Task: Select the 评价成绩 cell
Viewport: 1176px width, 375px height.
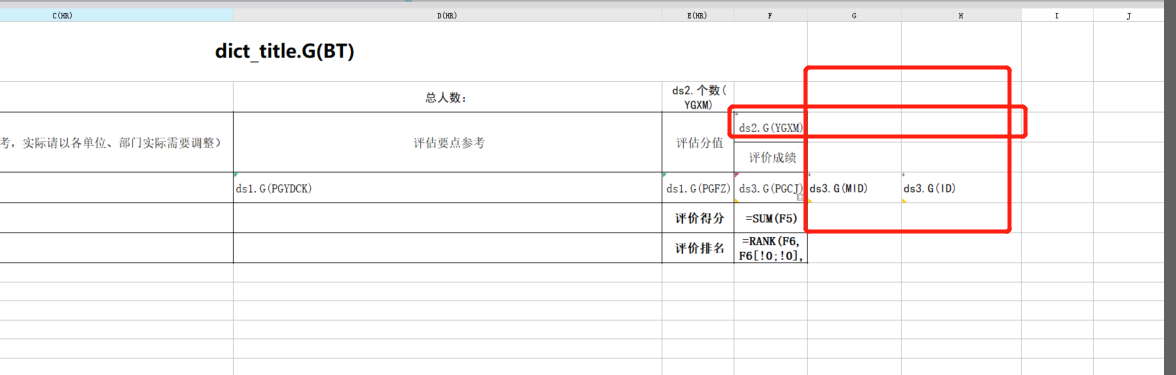Action: pos(770,158)
